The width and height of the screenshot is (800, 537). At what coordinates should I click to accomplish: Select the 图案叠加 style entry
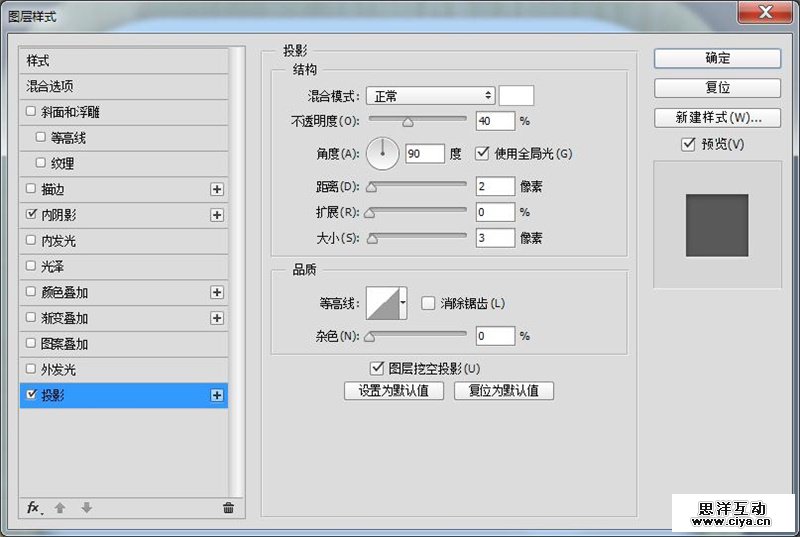click(123, 344)
